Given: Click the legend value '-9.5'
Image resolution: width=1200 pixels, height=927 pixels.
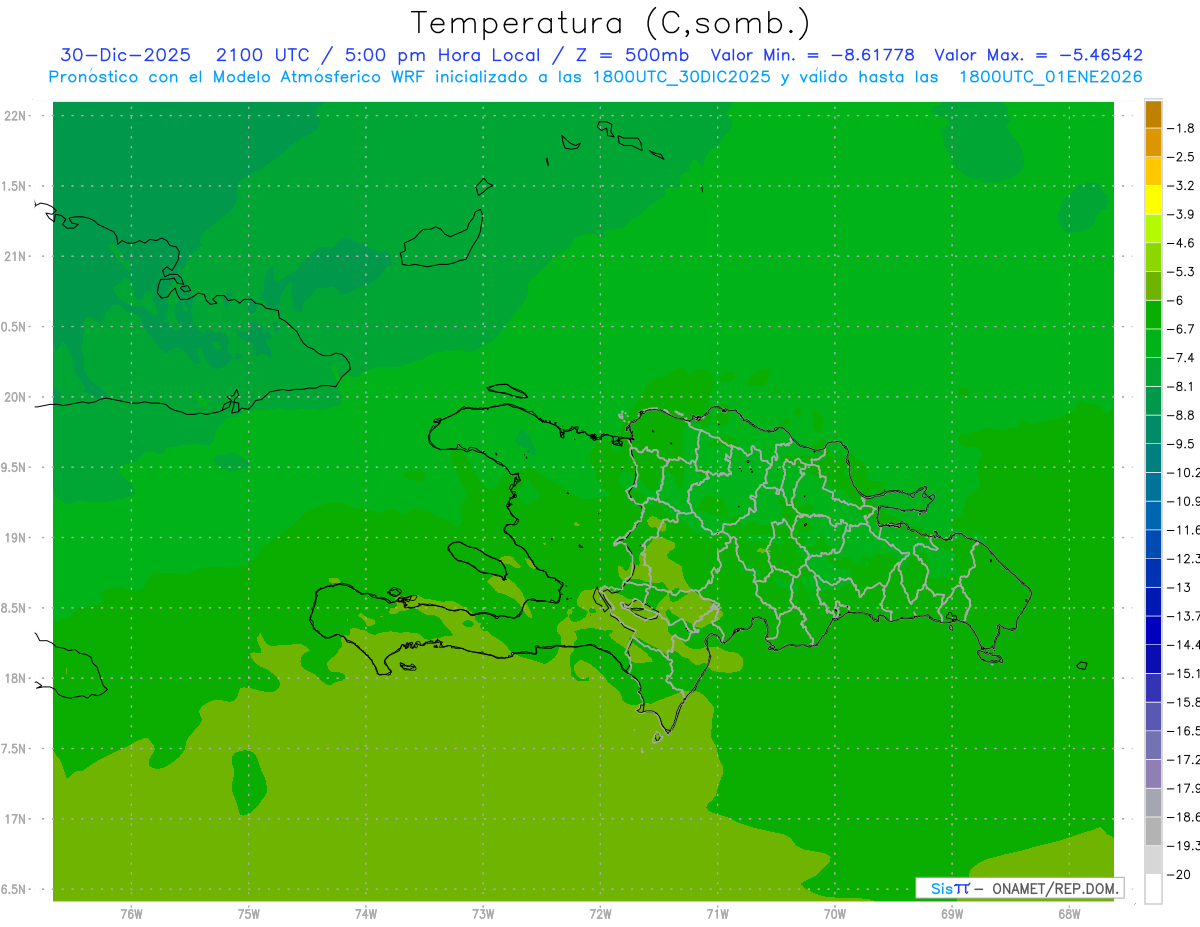Looking at the screenshot, I should pyautogui.click(x=1182, y=443).
